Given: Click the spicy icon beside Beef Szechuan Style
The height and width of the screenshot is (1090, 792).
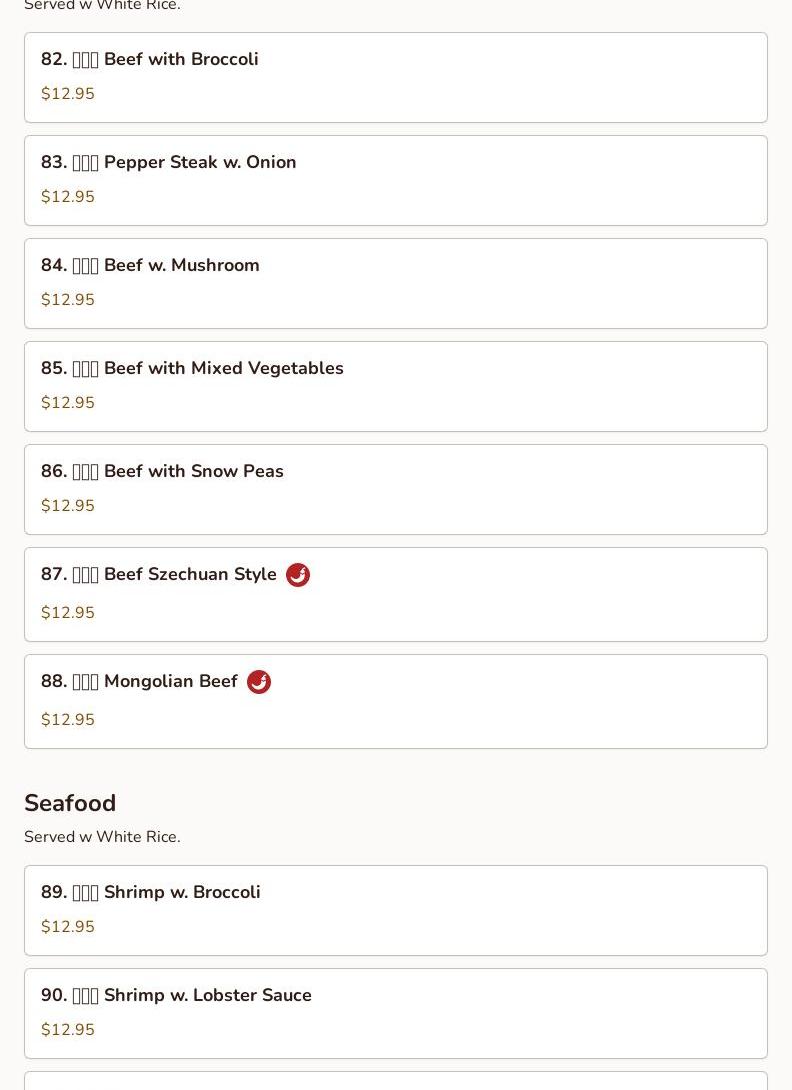Looking at the screenshot, I should coord(298,575).
